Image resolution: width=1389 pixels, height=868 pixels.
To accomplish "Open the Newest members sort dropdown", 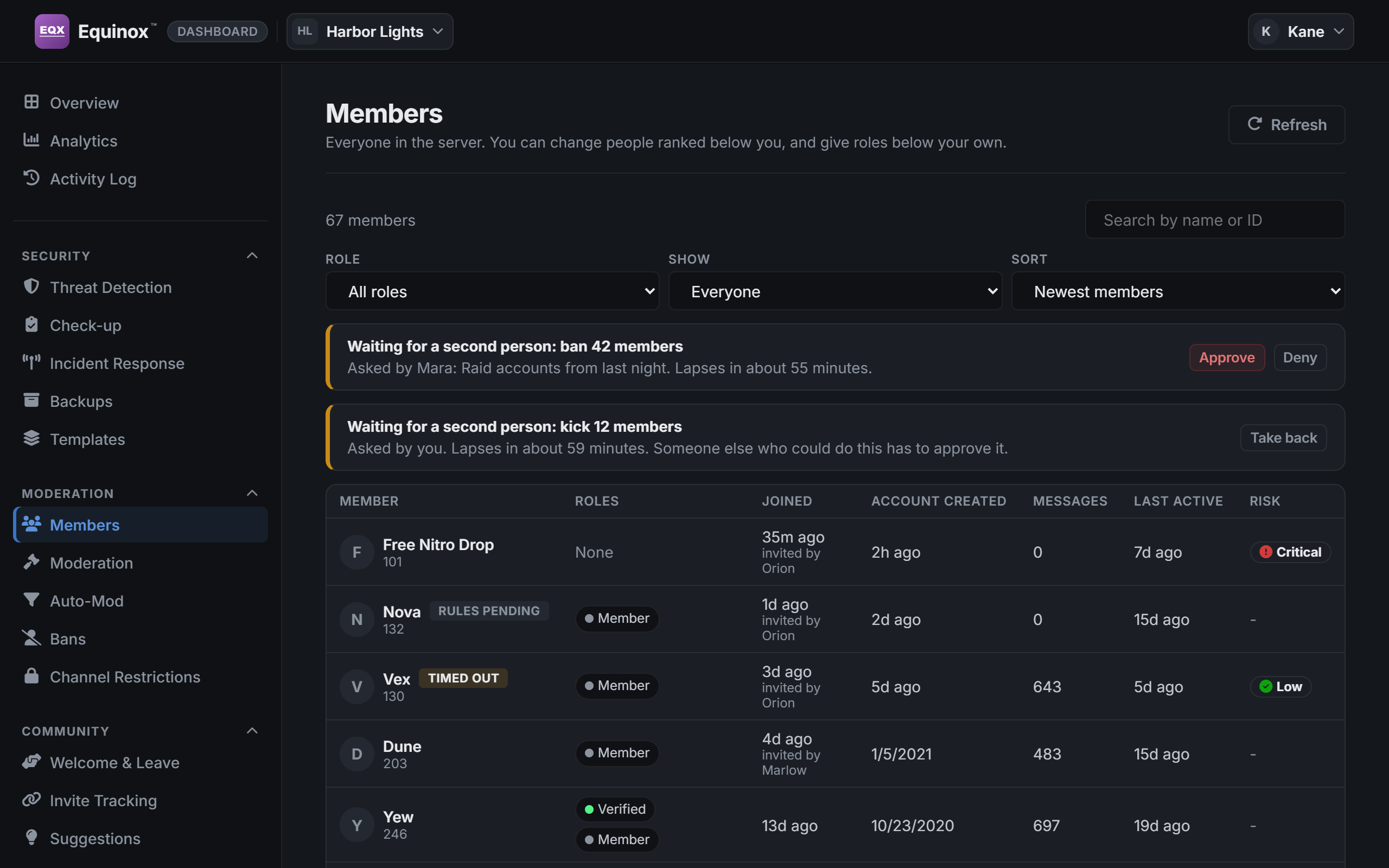I will click(x=1177, y=291).
